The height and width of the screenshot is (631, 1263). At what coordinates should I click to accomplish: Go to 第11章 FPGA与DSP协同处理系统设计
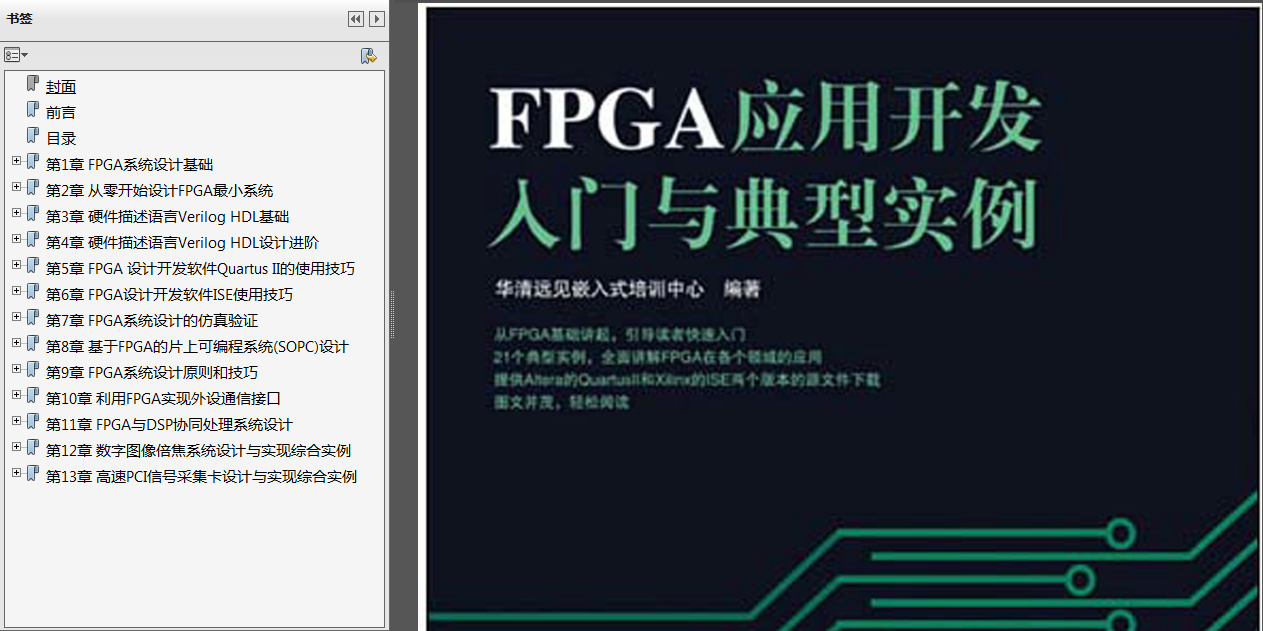click(x=170, y=425)
